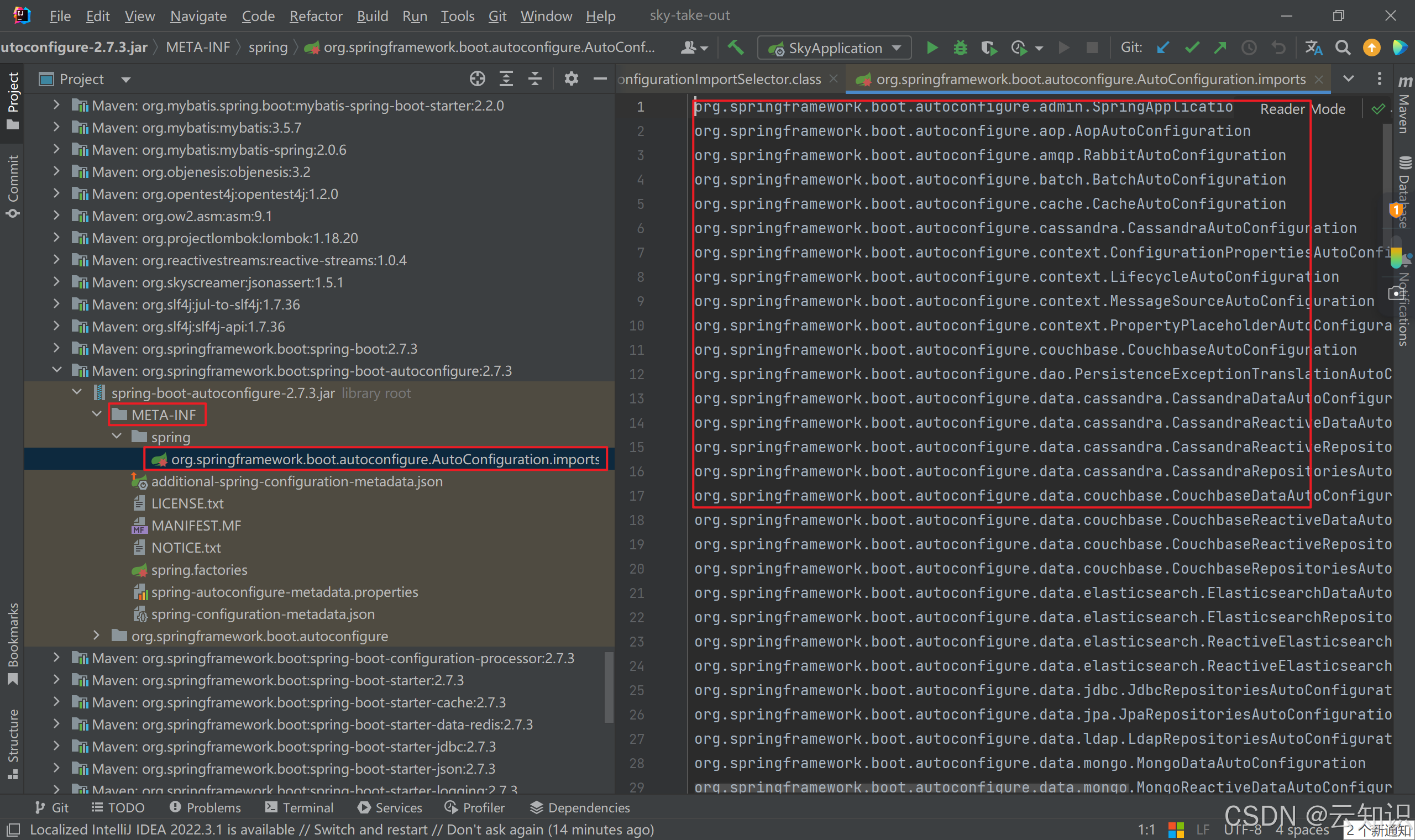Click the Collapse All tree icon
Screen dimensions: 1415x840
[535, 79]
